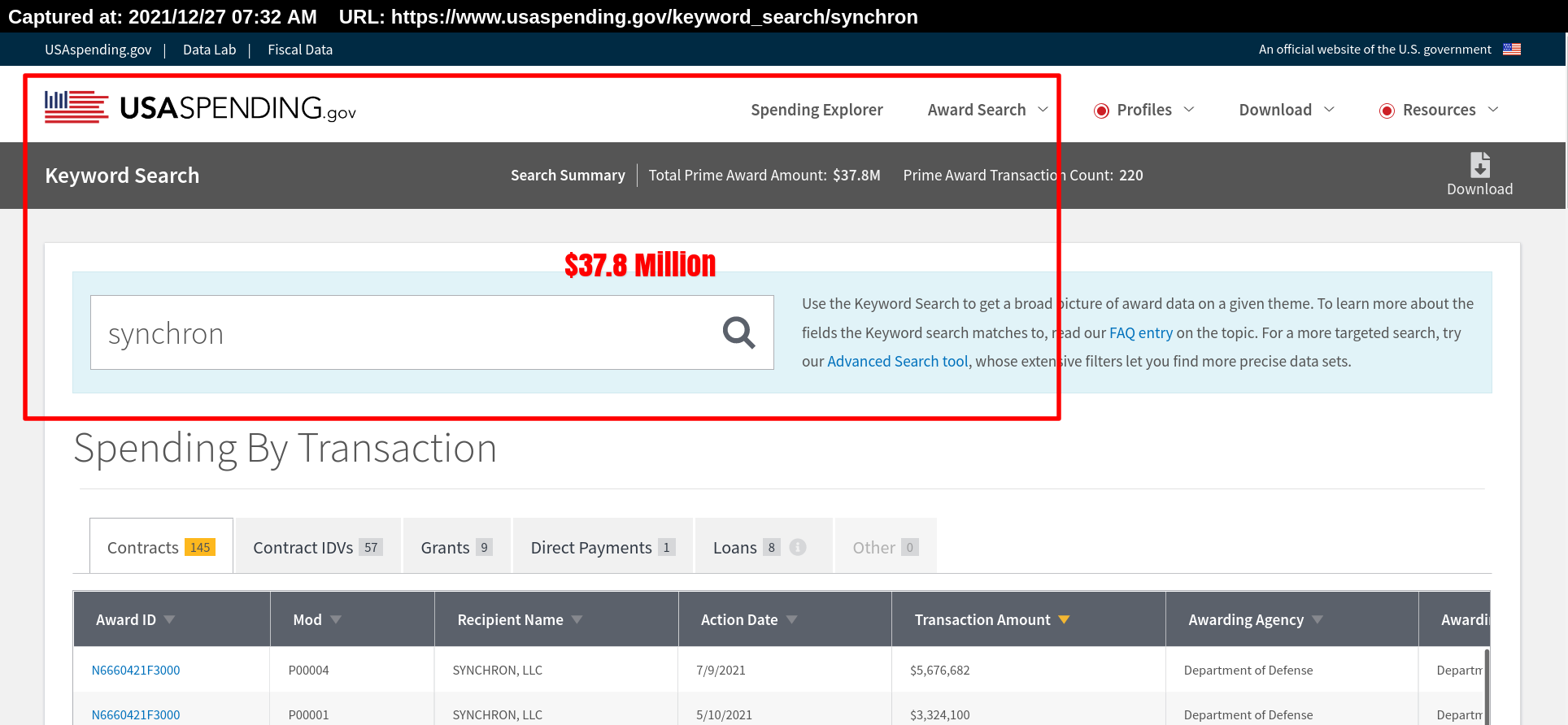
Task: Click red dot icon beside Profiles
Action: (1101, 111)
